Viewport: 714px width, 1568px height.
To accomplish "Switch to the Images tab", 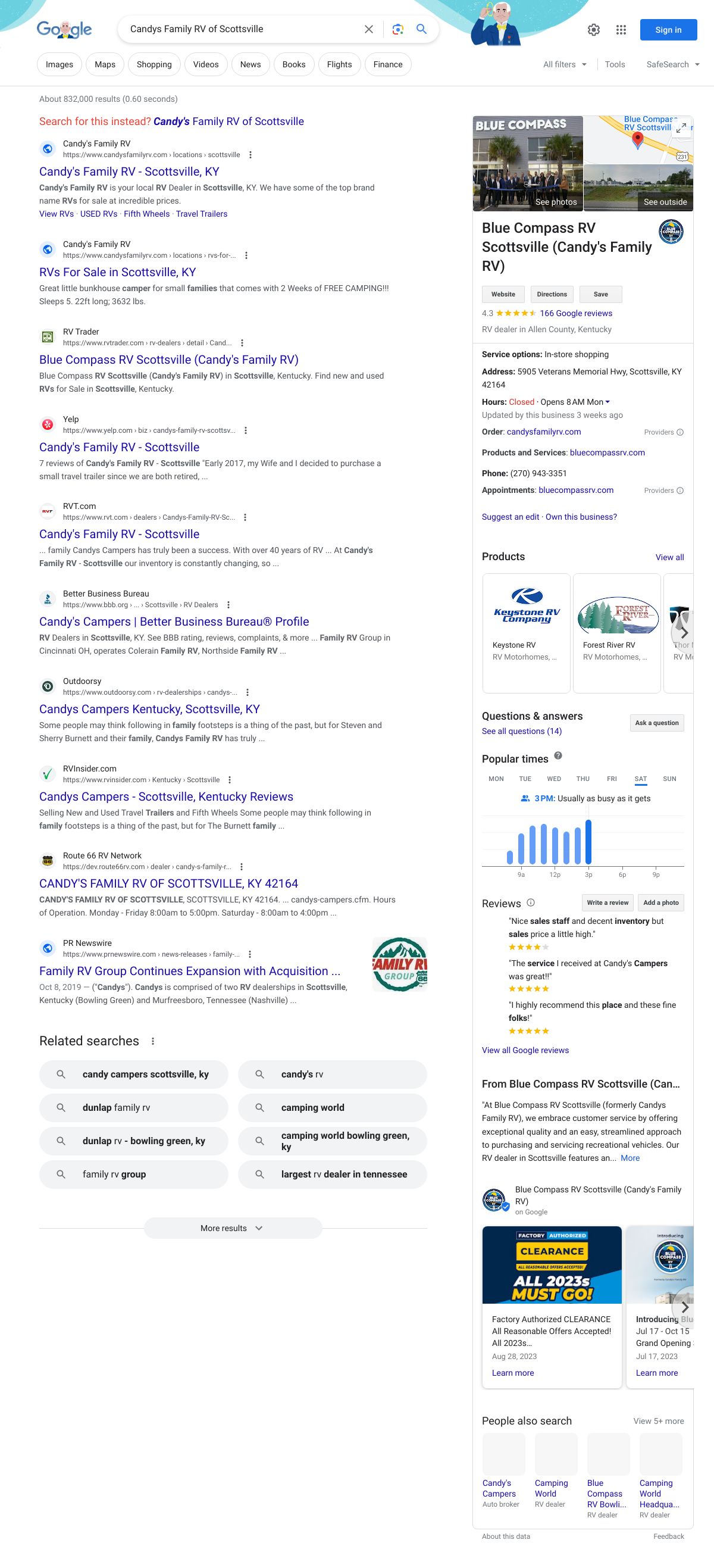I will [59, 64].
